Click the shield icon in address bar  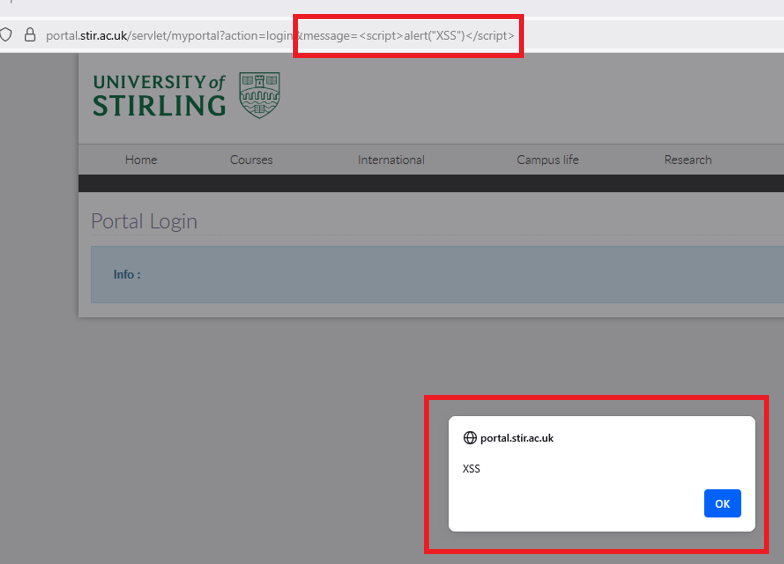(6, 34)
